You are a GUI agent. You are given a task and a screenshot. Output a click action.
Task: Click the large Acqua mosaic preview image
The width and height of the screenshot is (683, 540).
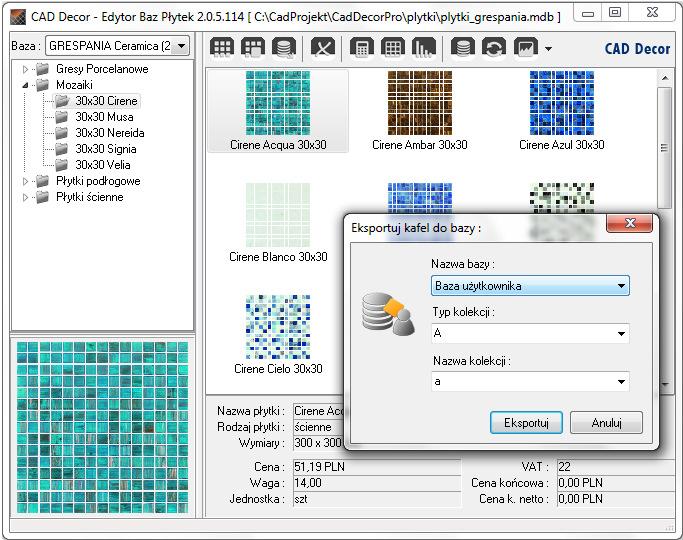coord(102,427)
